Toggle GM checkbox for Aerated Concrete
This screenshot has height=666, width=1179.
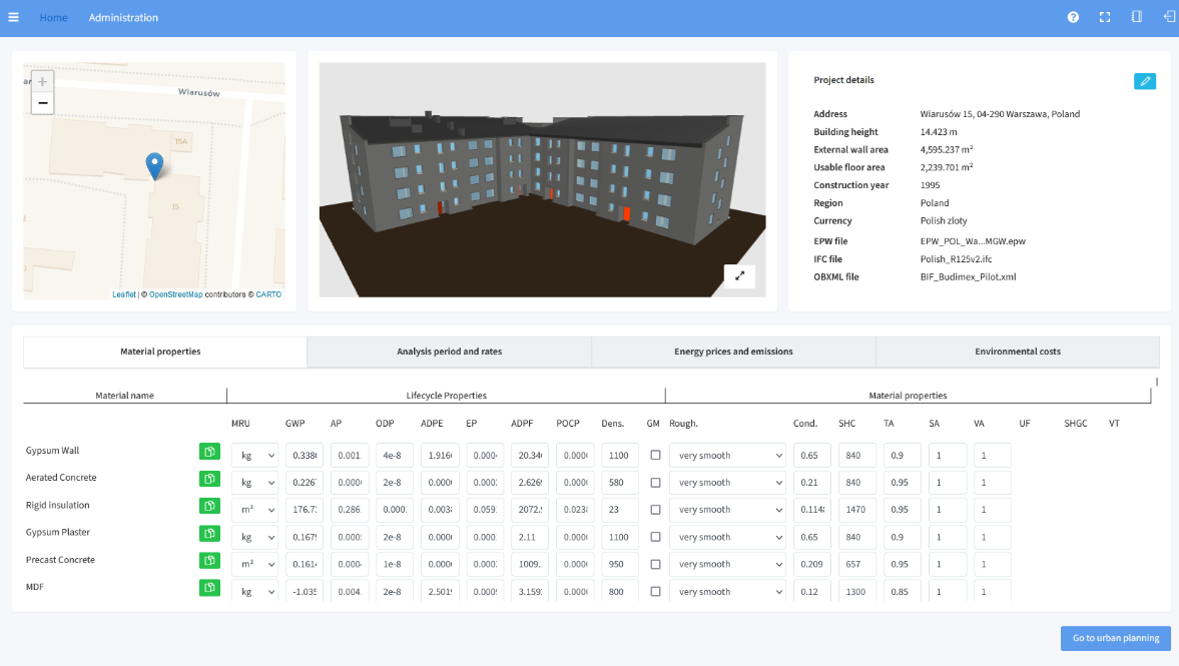point(656,483)
